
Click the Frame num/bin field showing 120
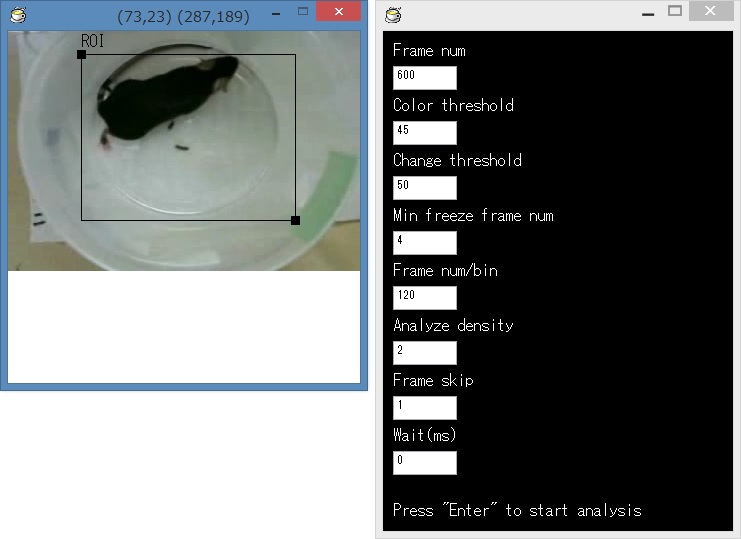coord(425,298)
